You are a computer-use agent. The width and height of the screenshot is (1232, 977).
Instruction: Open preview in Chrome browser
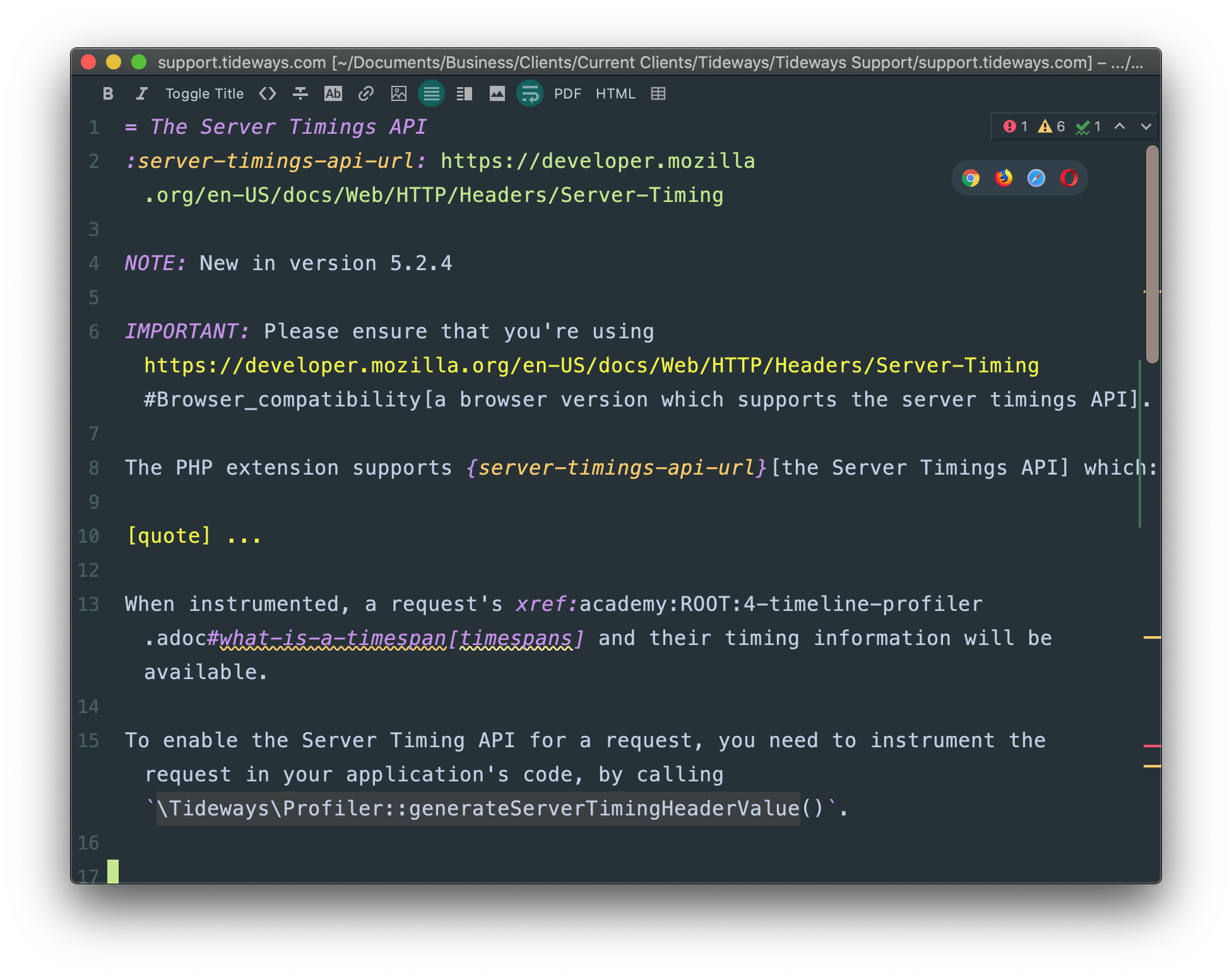tap(971, 178)
